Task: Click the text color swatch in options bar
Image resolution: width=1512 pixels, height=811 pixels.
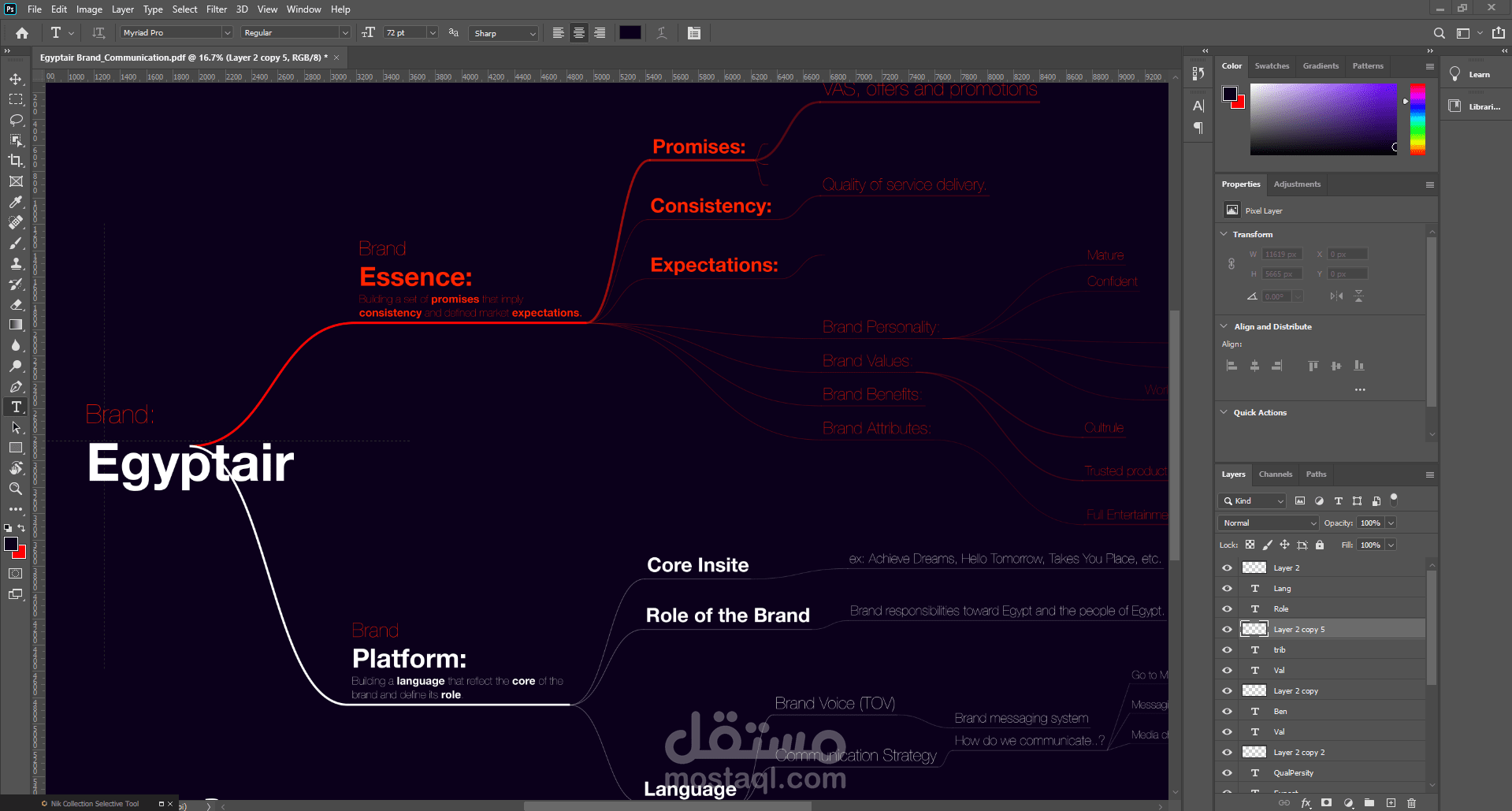Action: coord(630,32)
